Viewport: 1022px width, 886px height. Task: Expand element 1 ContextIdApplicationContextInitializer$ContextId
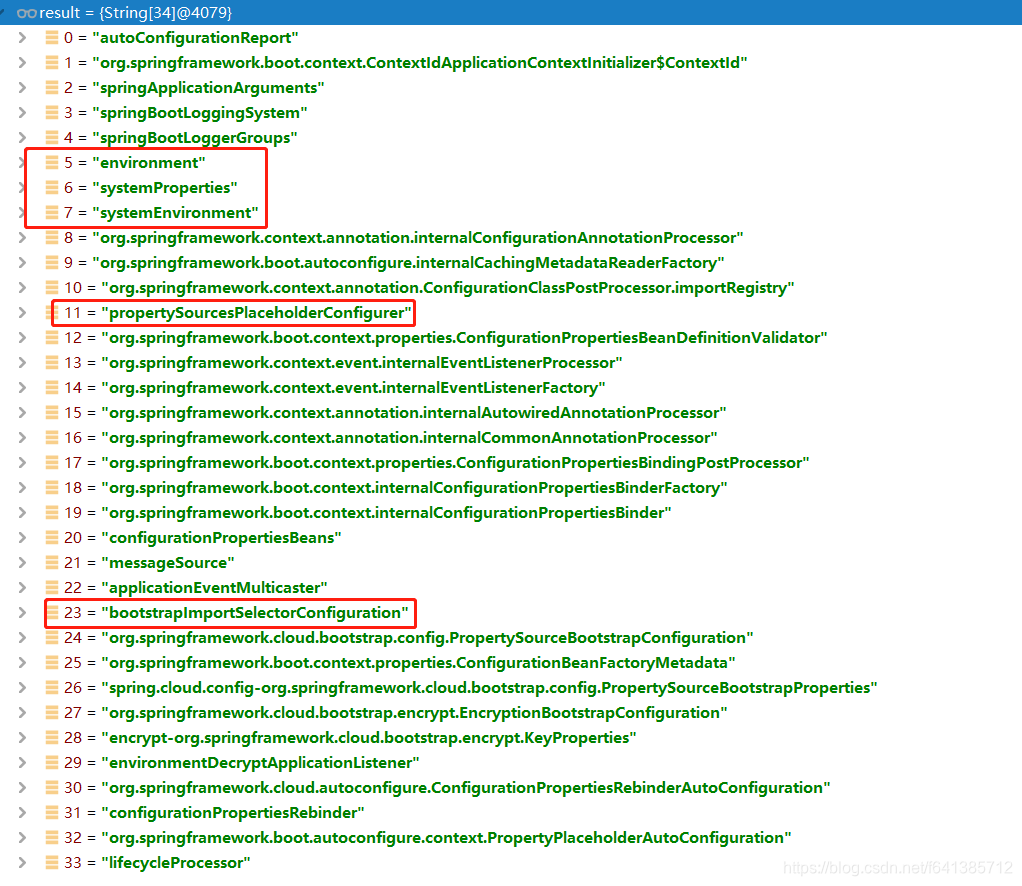22,63
